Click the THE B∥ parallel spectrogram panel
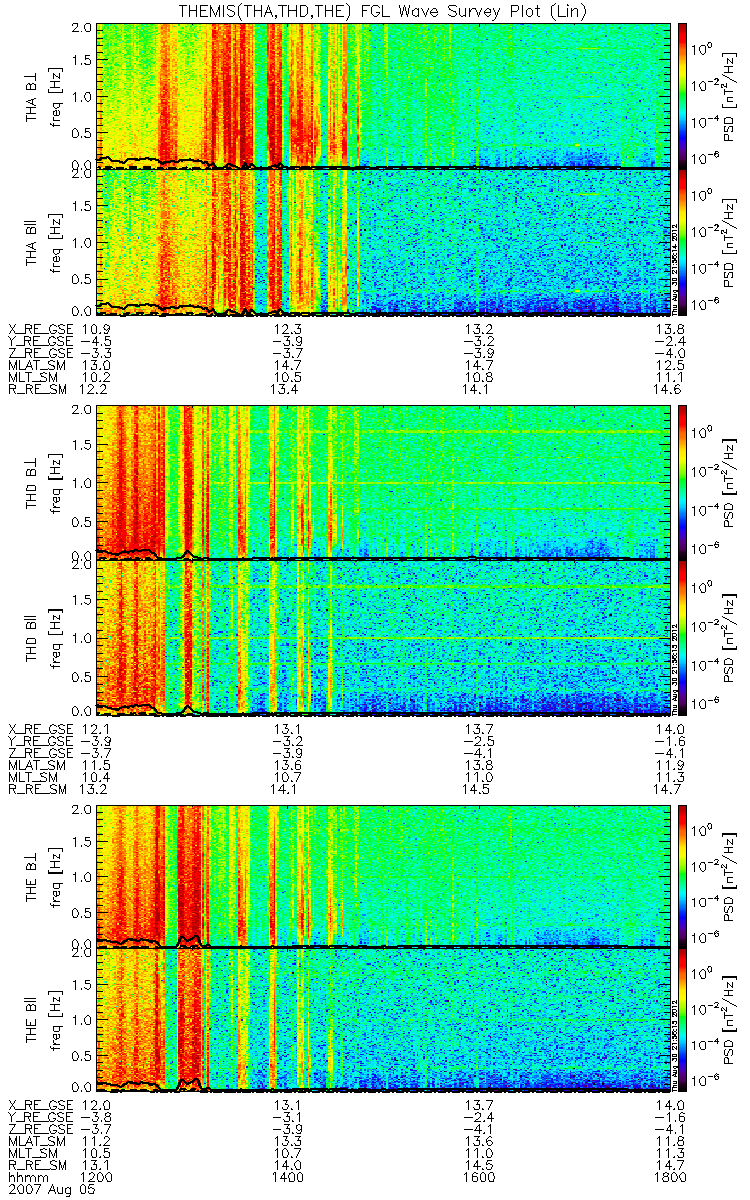 [383, 1019]
